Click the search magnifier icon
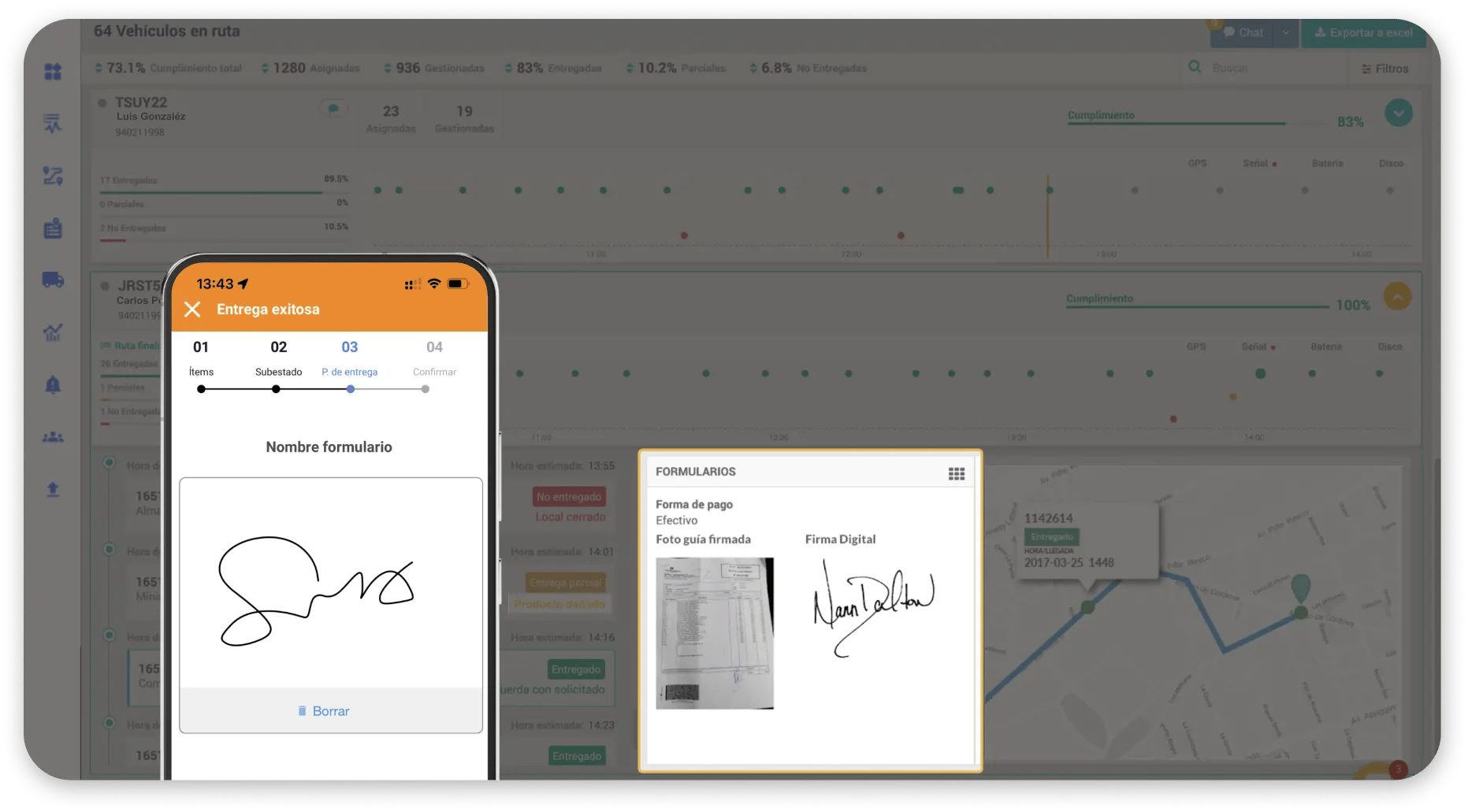1468x812 pixels. (x=1195, y=67)
